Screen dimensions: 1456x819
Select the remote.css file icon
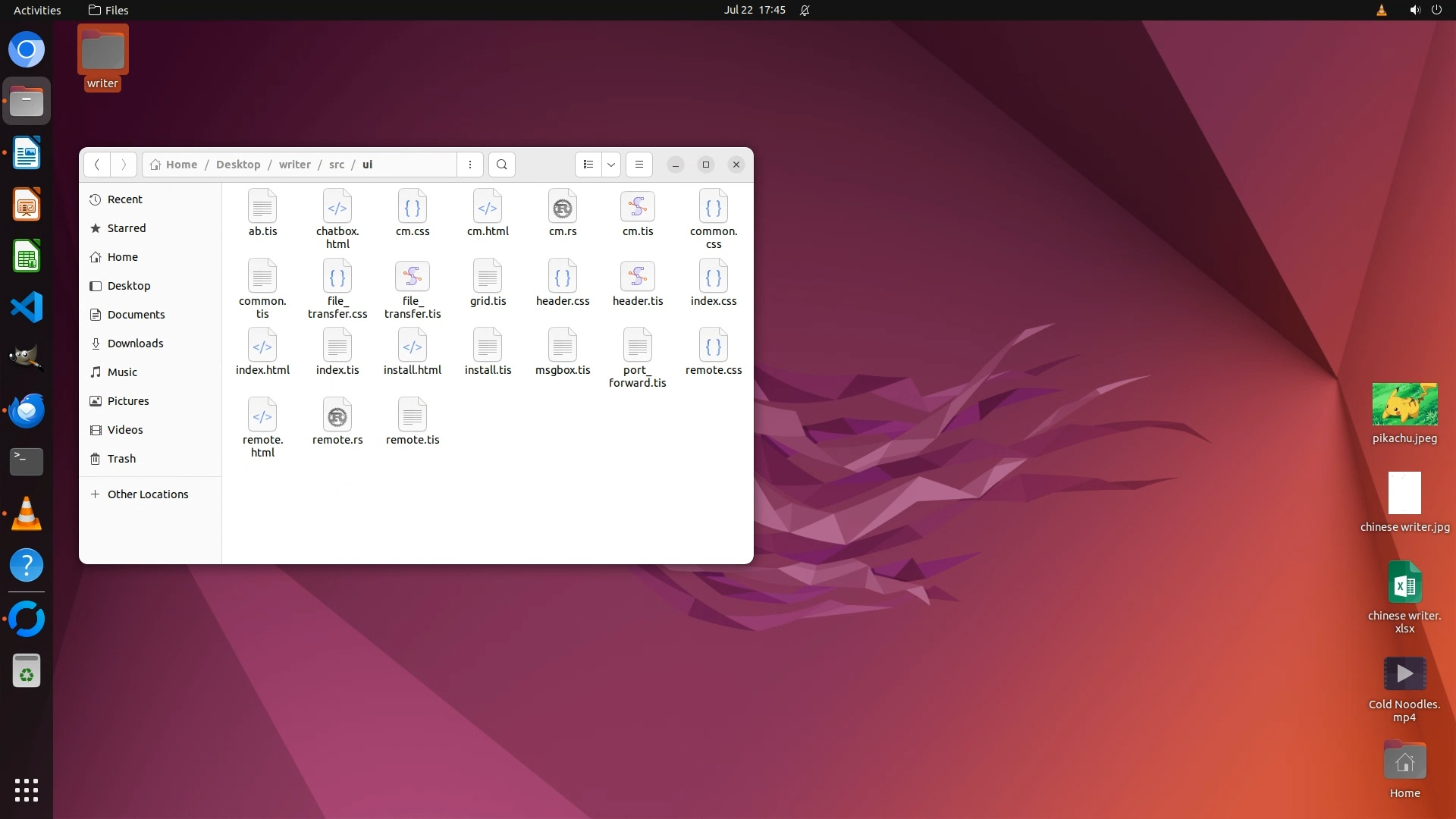713,347
